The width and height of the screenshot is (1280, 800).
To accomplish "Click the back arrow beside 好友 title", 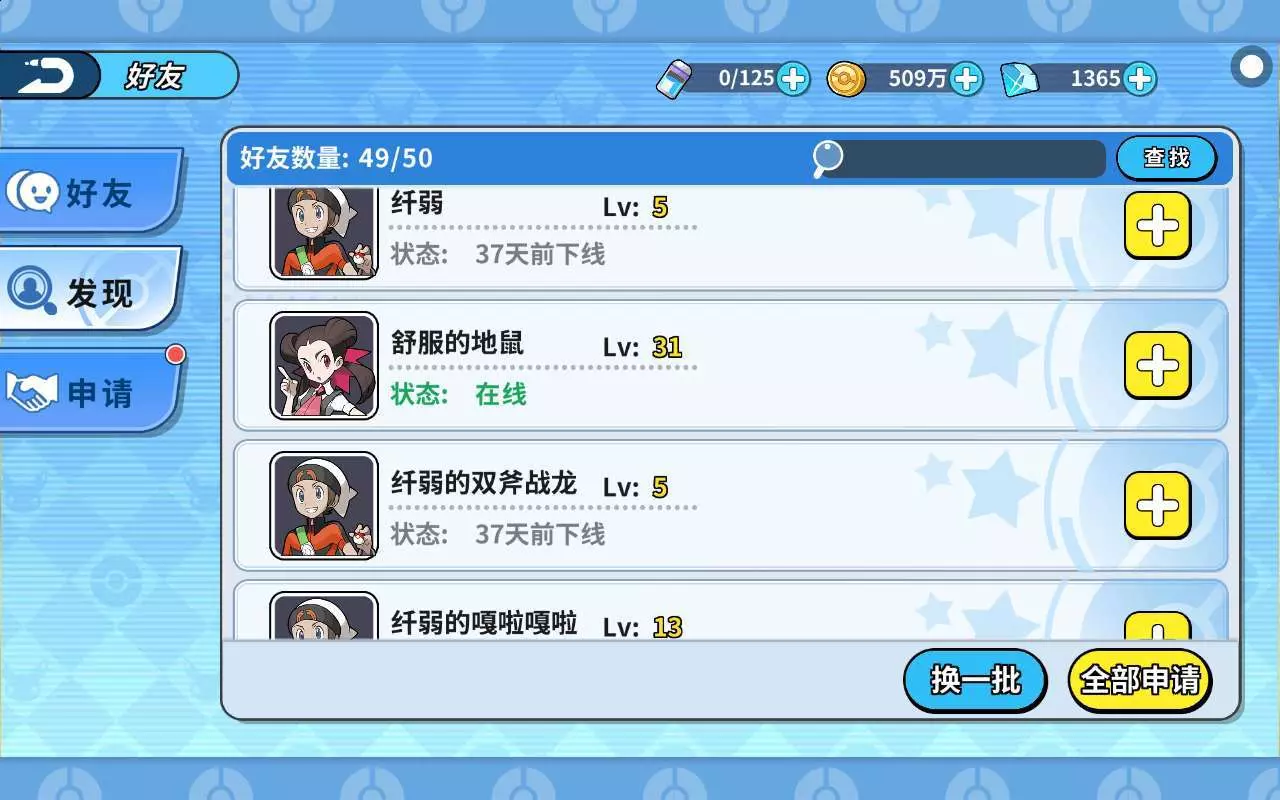I will [x=47, y=75].
